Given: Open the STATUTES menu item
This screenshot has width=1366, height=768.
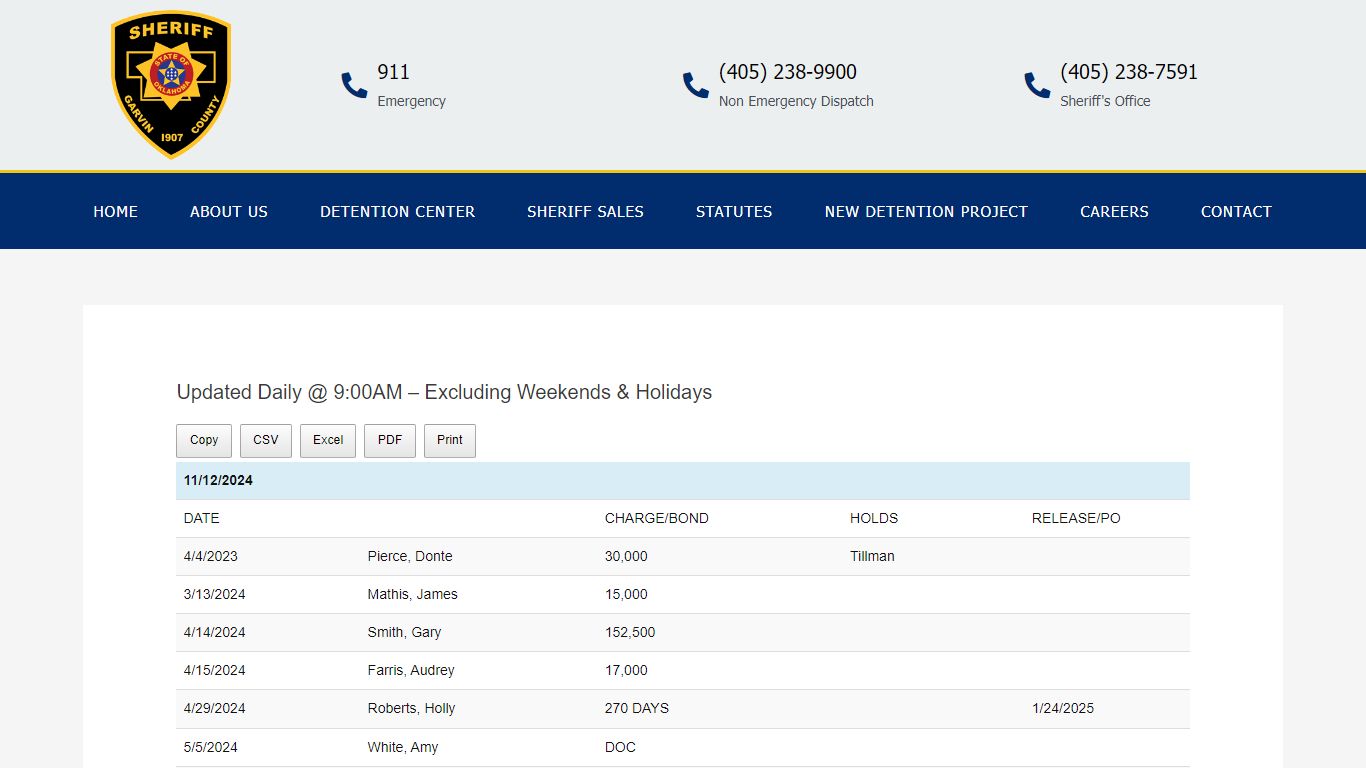Looking at the screenshot, I should click(734, 212).
